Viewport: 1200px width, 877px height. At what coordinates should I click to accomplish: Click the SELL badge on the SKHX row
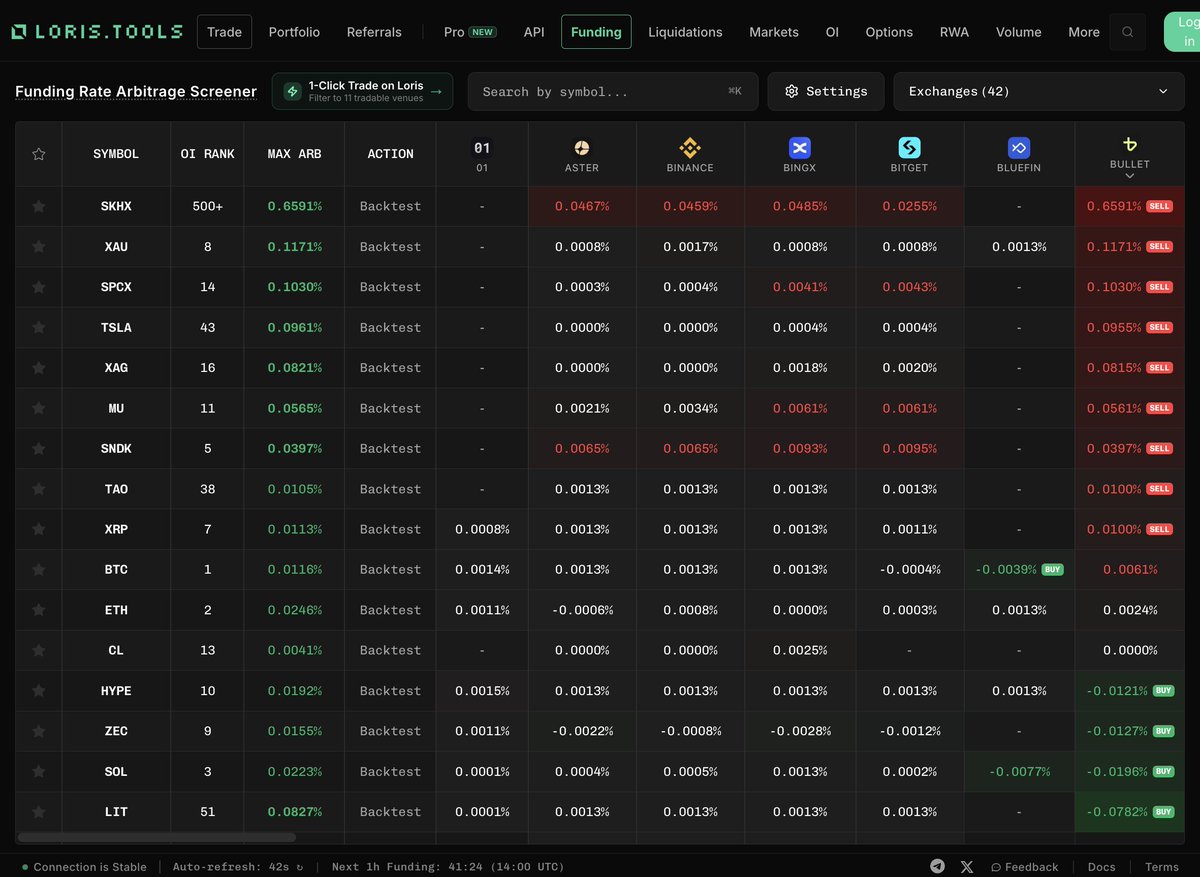point(1159,206)
